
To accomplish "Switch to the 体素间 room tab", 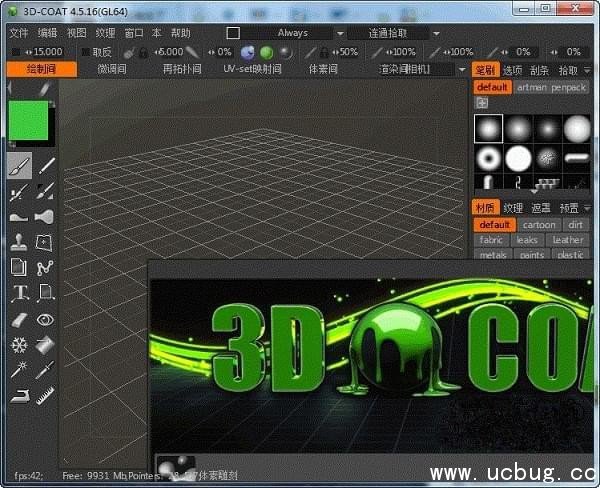I will (323, 69).
